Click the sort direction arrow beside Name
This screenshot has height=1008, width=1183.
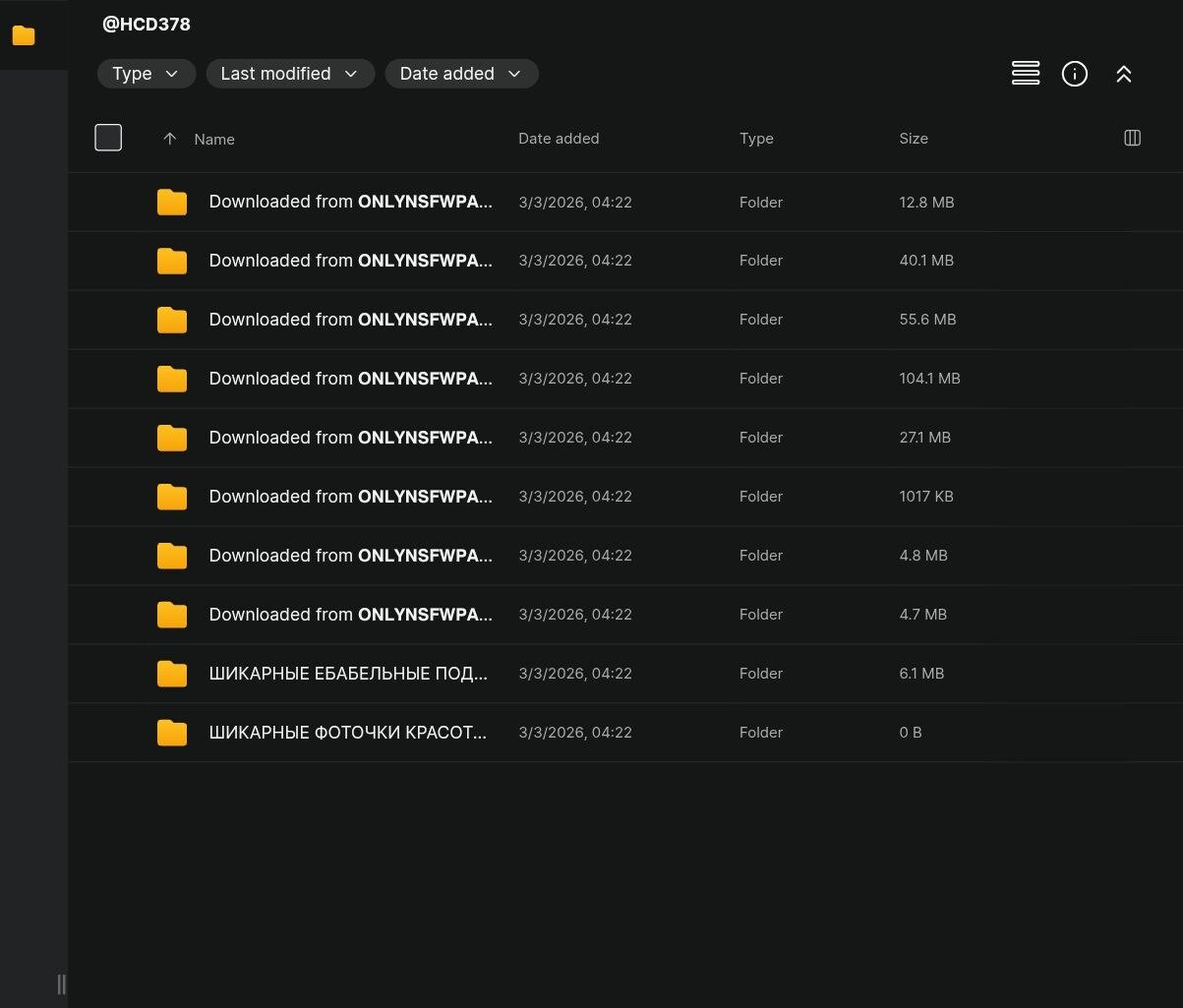(169, 139)
